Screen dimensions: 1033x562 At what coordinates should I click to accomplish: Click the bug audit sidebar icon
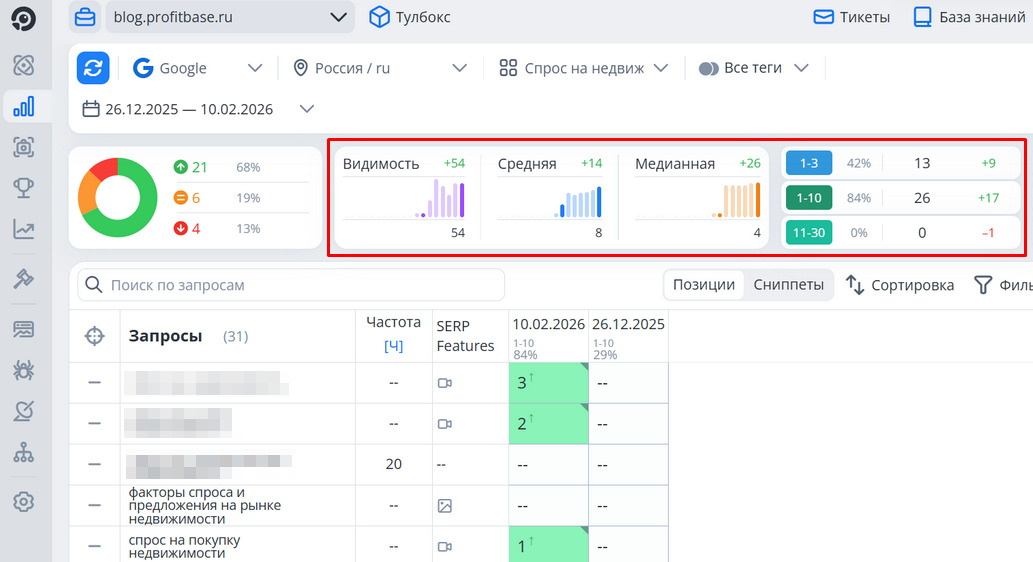(25, 370)
